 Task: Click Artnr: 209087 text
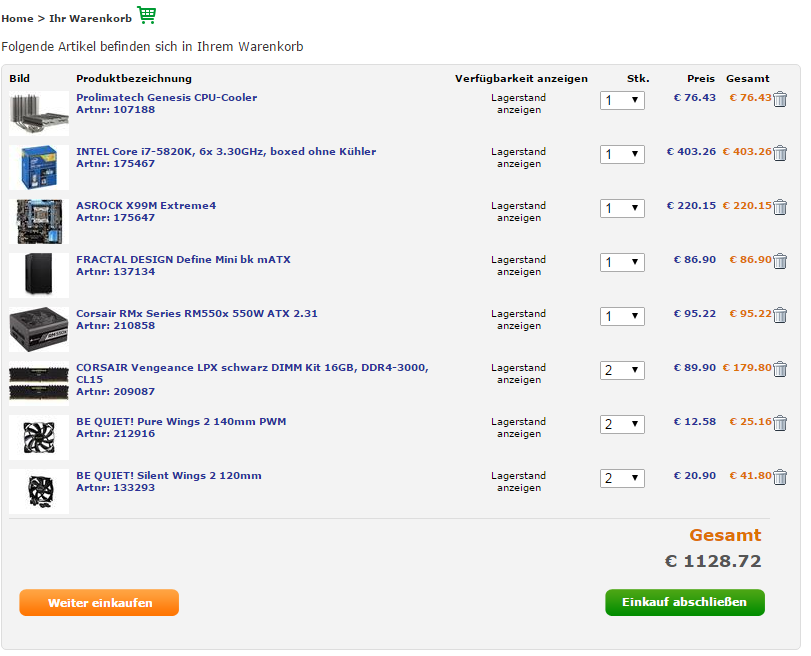pyautogui.click(x=115, y=392)
